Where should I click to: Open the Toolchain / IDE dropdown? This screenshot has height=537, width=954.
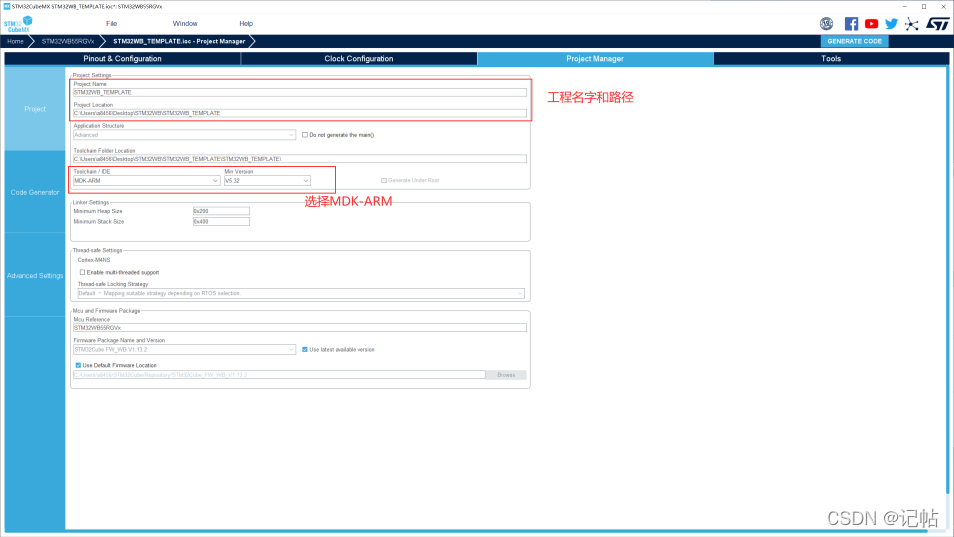[x=146, y=181]
